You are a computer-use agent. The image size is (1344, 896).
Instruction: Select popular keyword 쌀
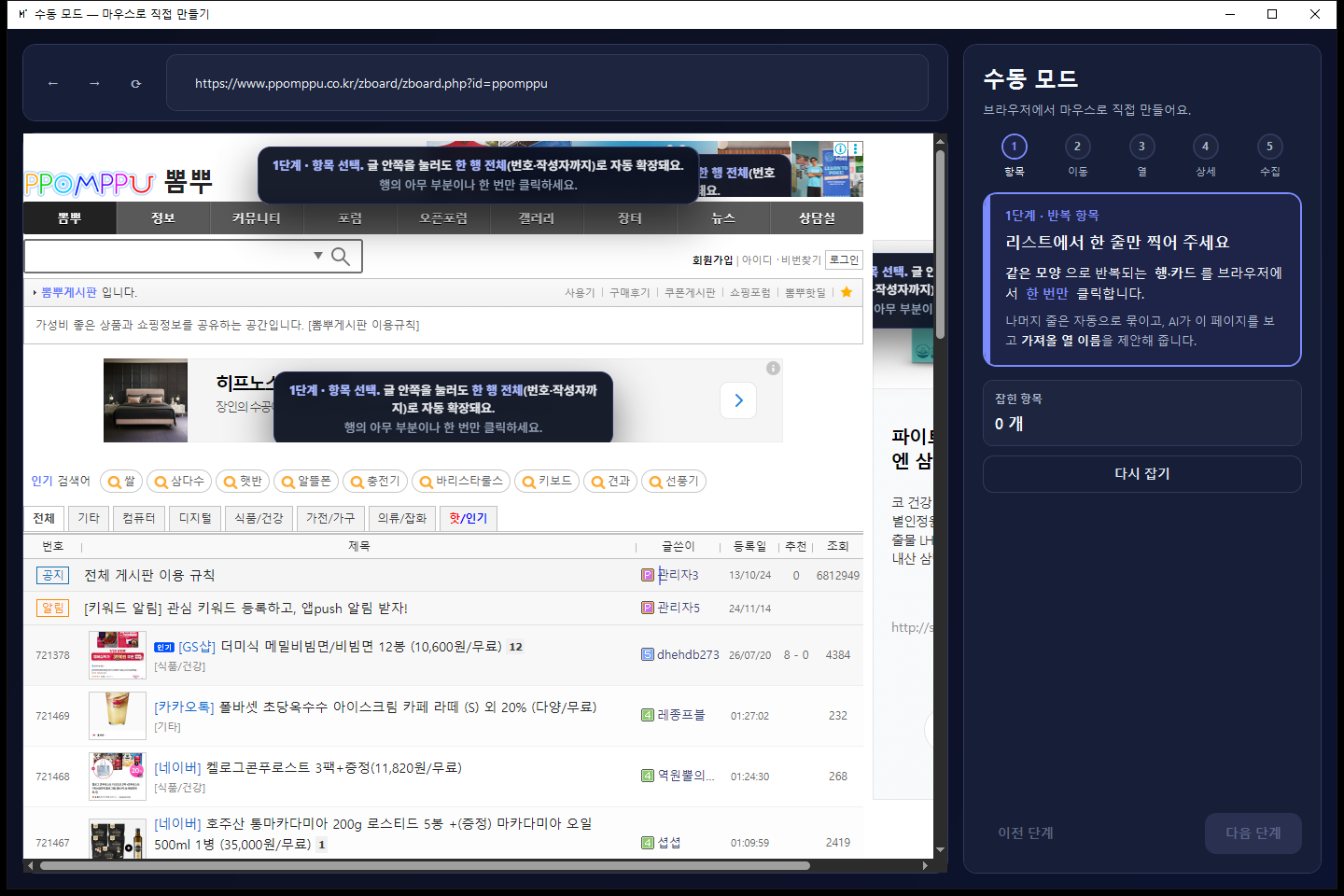(120, 482)
